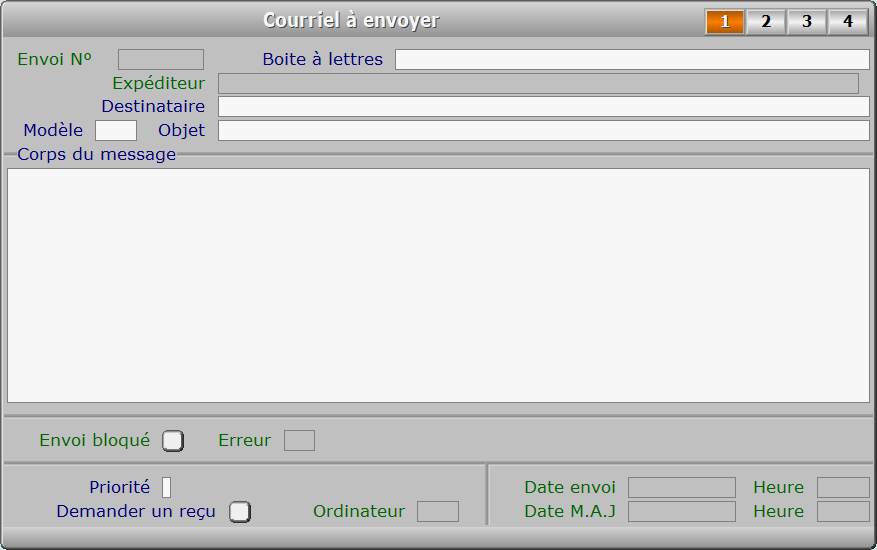877x550 pixels.
Task: Click the Priorité label
Action: pyautogui.click(x=120, y=487)
